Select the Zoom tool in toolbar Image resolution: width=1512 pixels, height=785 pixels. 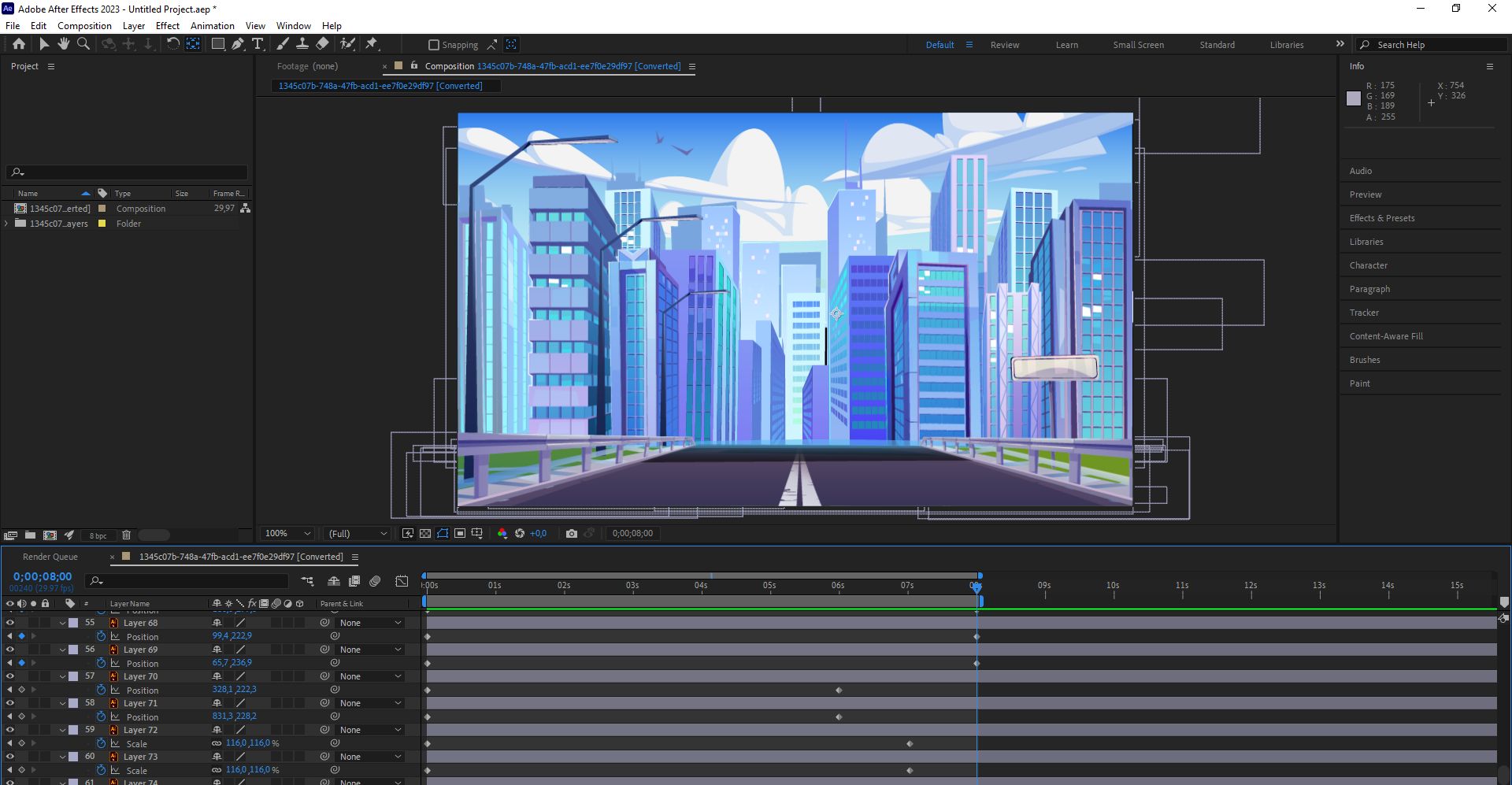pyautogui.click(x=83, y=44)
